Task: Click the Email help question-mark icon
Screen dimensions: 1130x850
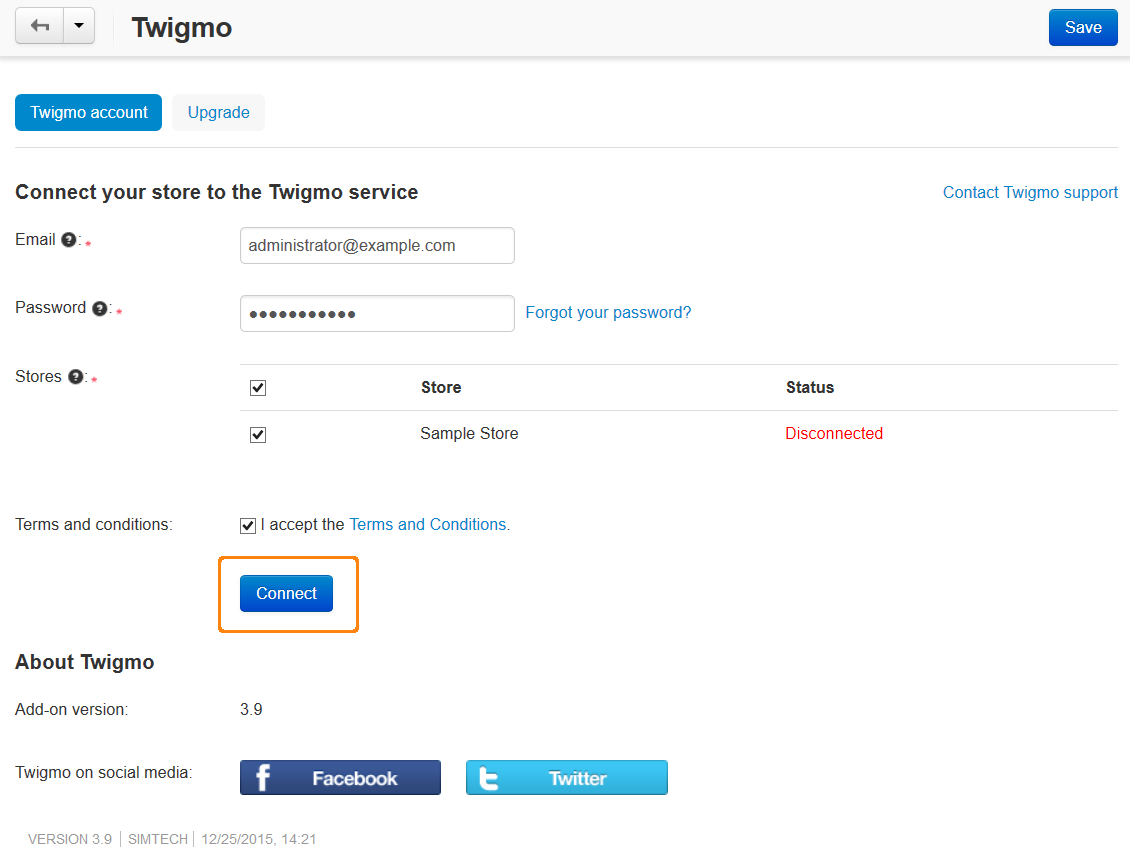Action: tap(68, 240)
